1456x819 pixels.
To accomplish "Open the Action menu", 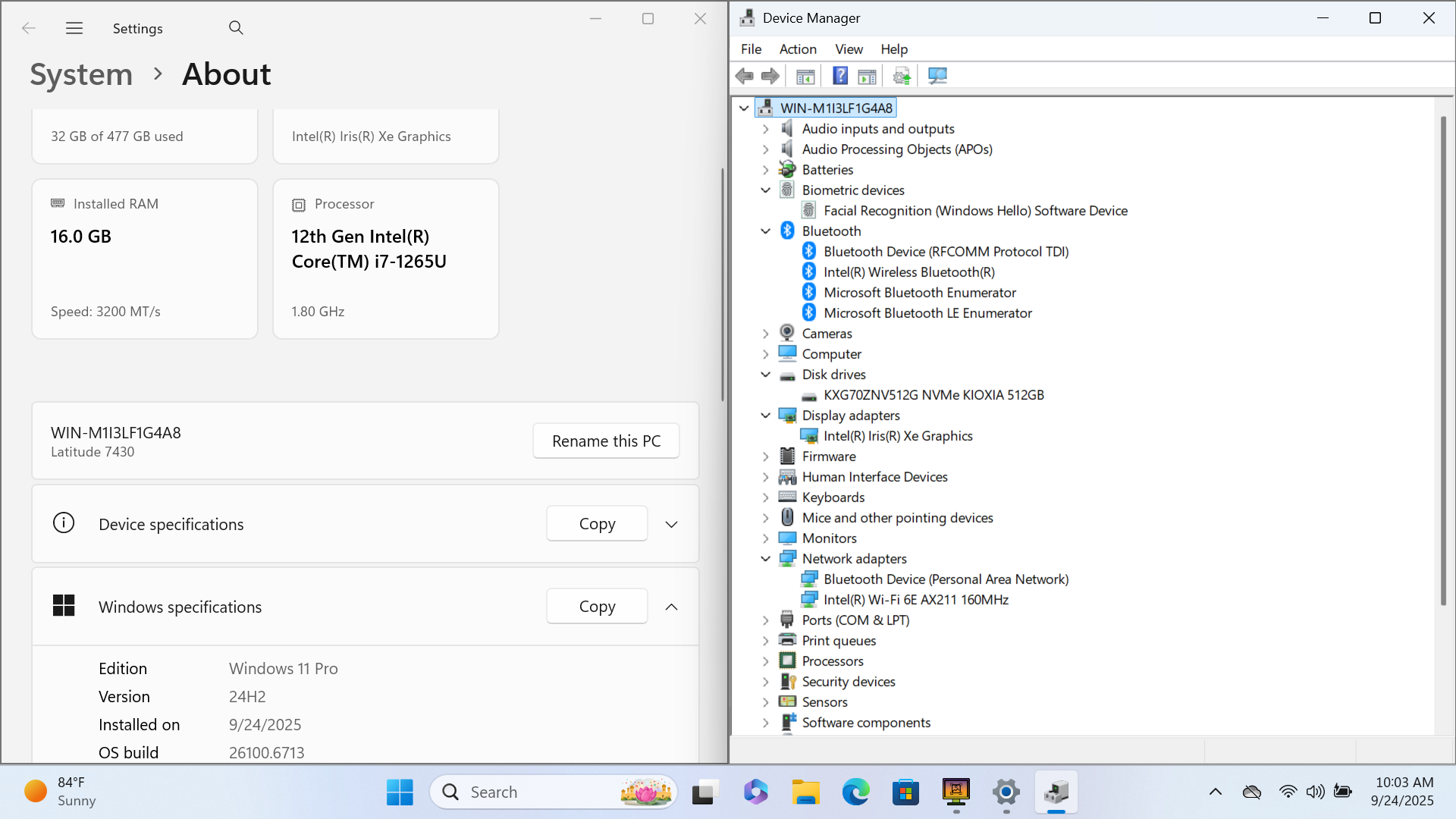I will (798, 49).
